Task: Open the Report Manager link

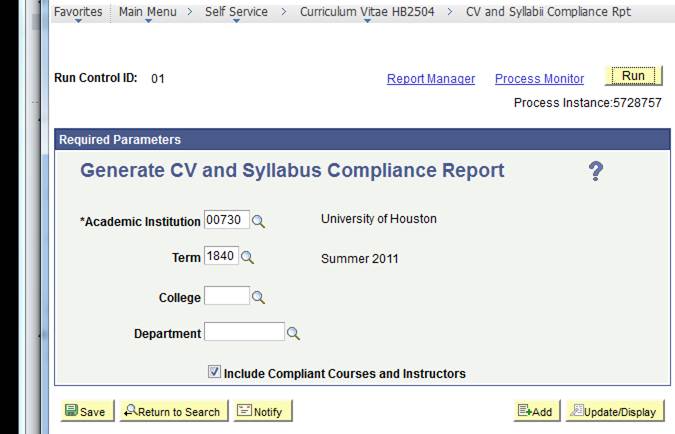Action: pyautogui.click(x=430, y=79)
